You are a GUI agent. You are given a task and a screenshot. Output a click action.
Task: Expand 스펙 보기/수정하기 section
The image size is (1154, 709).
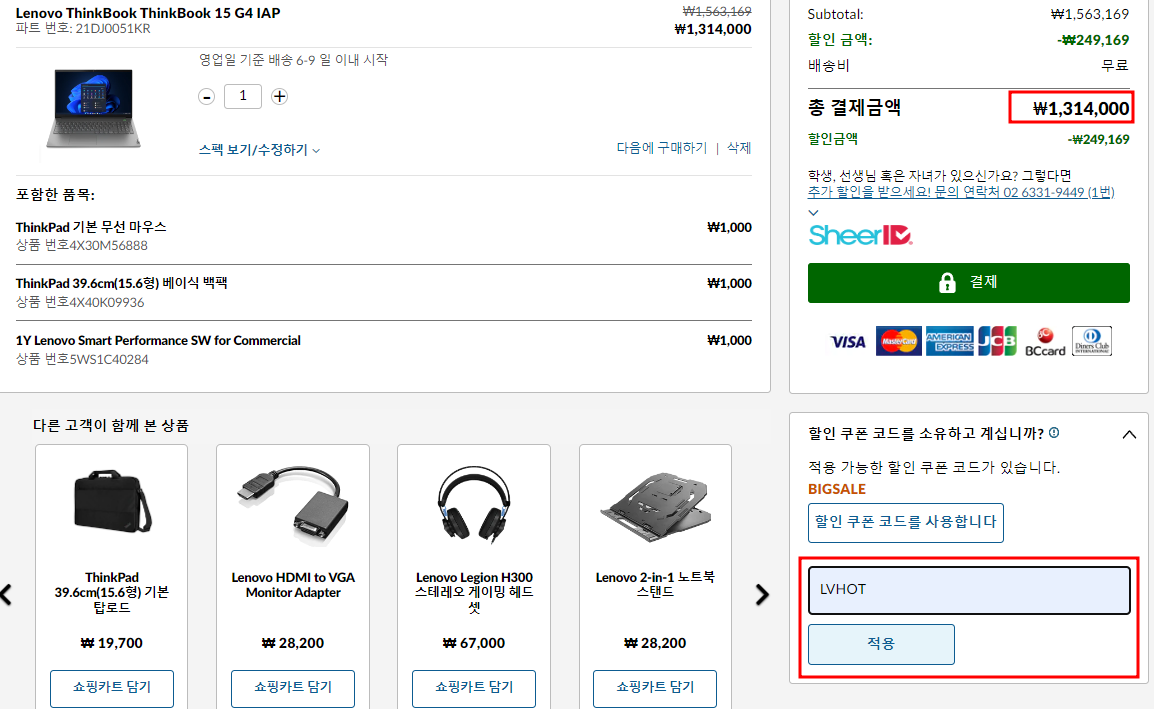pyautogui.click(x=259, y=149)
